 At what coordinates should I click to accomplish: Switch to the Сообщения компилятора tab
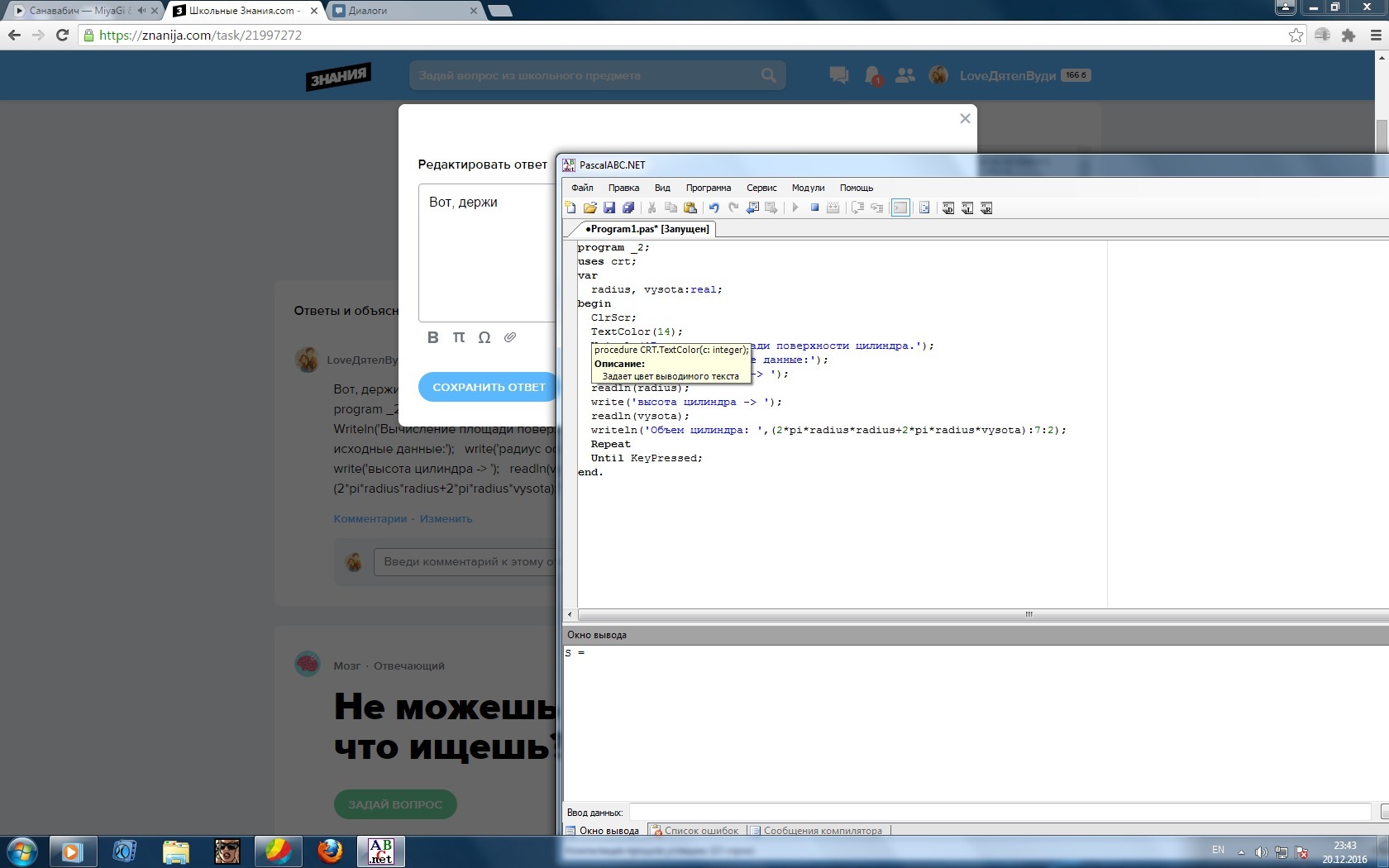click(817, 831)
